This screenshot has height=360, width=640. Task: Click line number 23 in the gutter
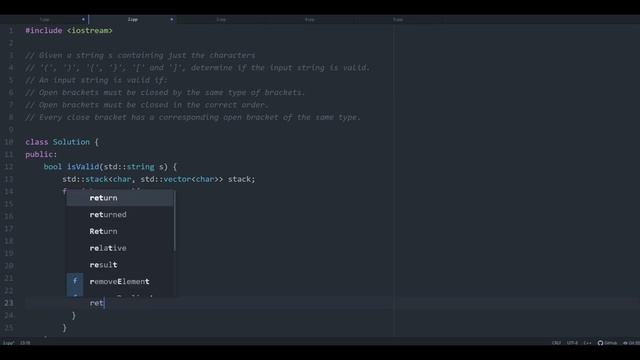(x=9, y=303)
